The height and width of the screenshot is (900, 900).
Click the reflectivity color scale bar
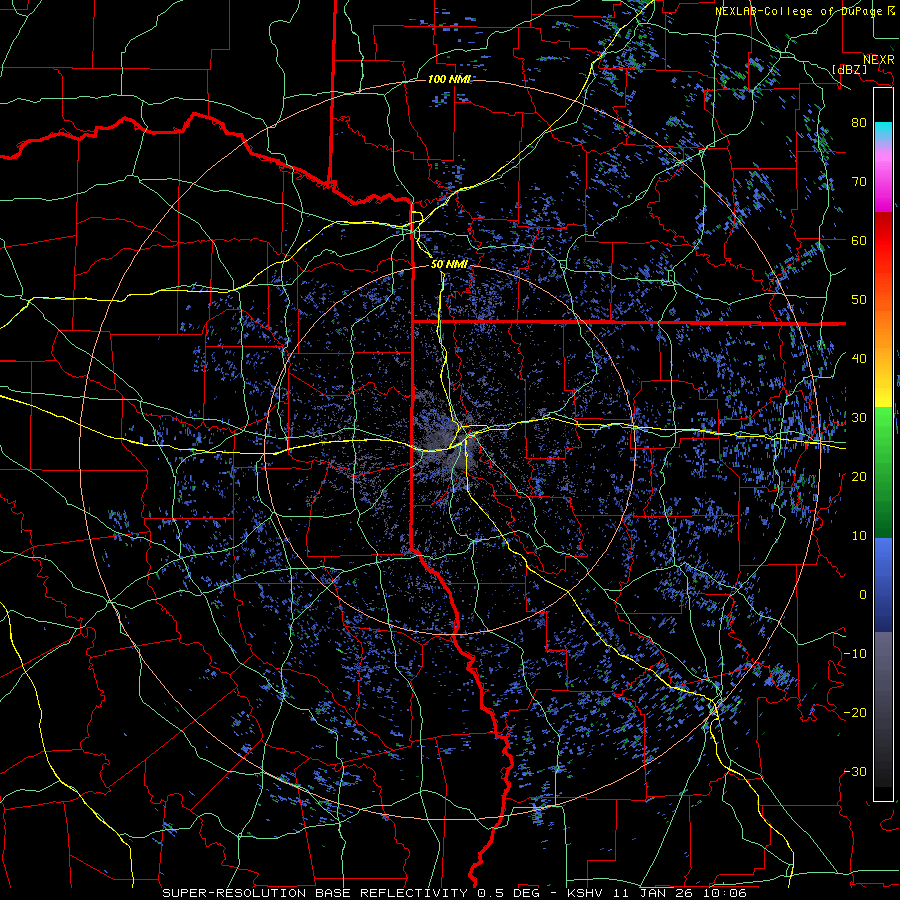883,444
